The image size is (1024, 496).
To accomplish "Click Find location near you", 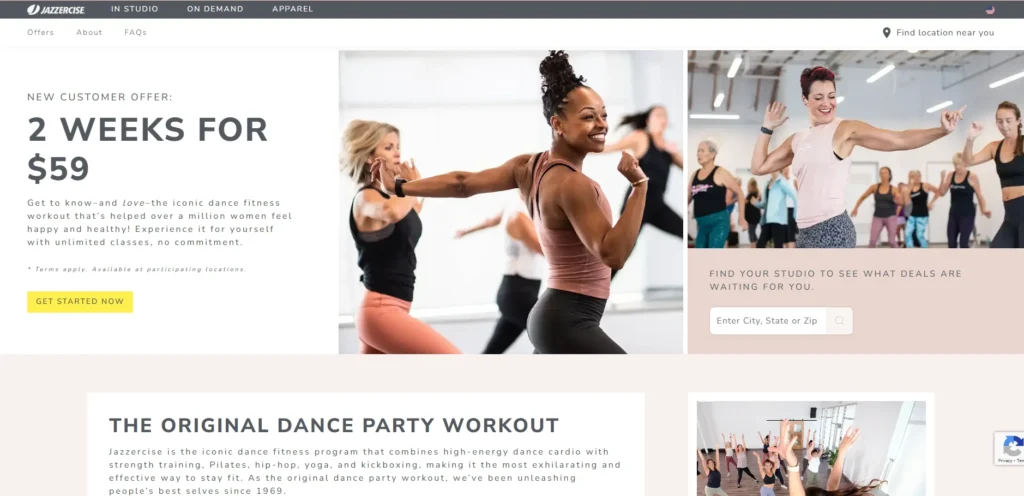I will [945, 33].
